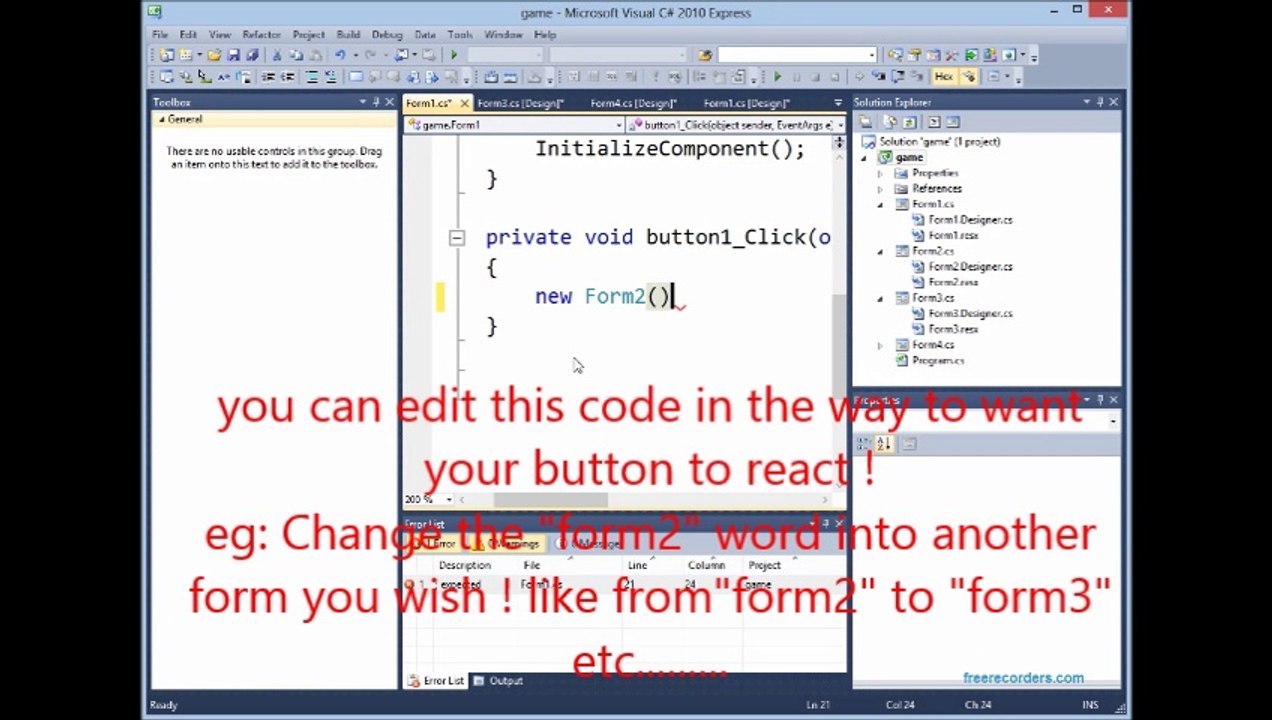Click the vertical scrollbar thumb in code editor
Image resolution: width=1272 pixels, height=720 pixels.
(x=839, y=346)
